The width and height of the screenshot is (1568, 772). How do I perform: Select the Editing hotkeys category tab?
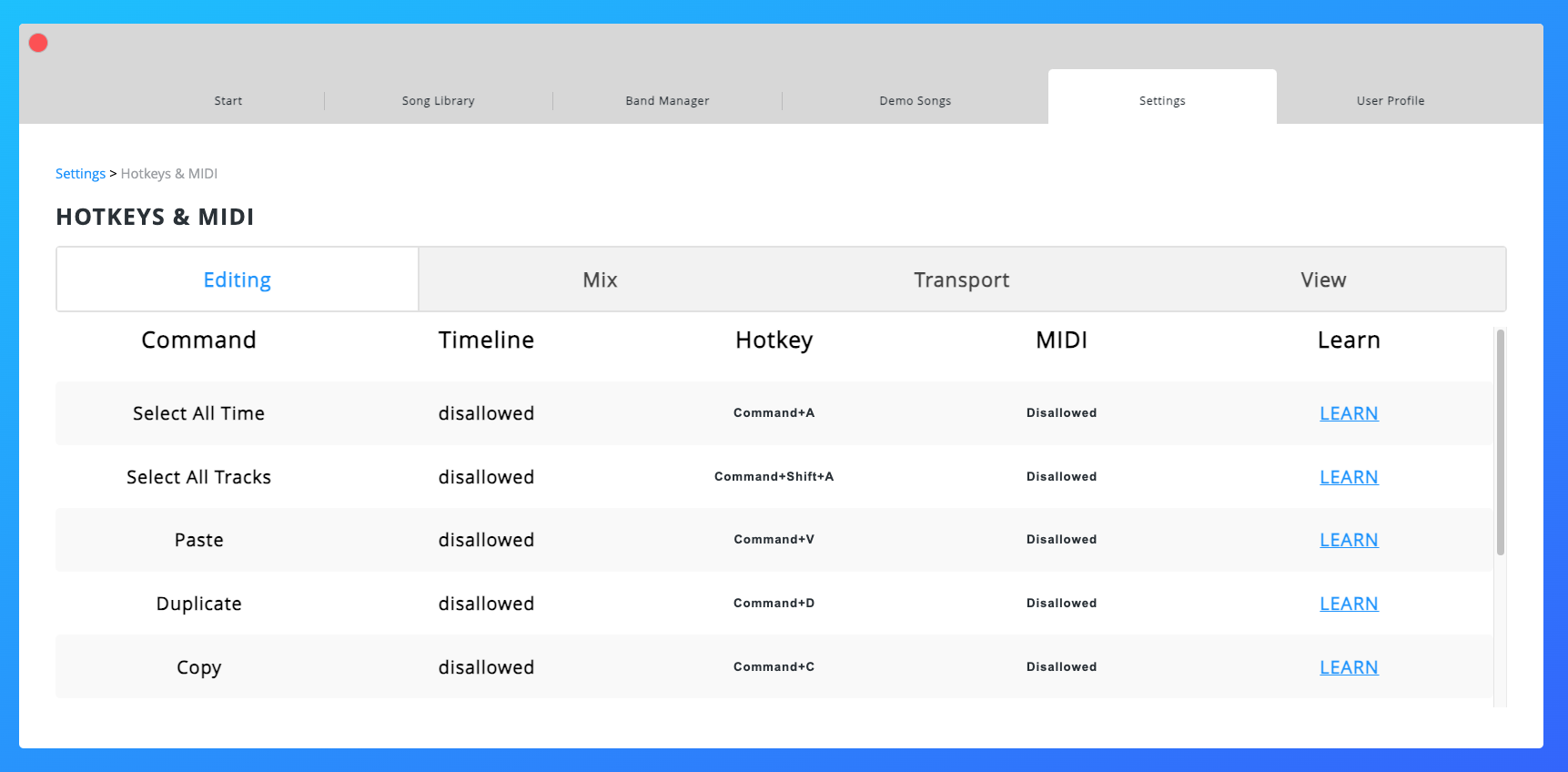point(238,280)
